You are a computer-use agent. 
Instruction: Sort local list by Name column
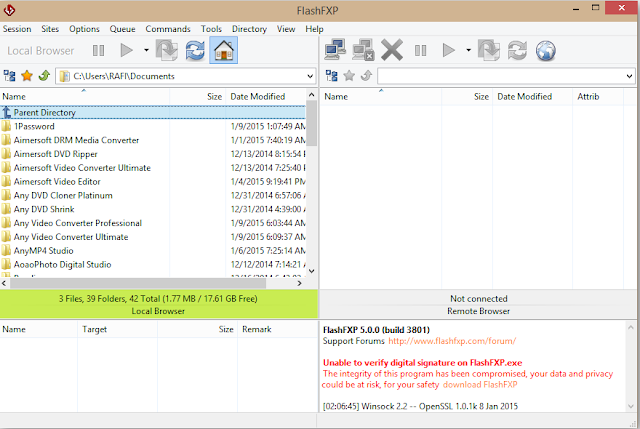(x=84, y=97)
